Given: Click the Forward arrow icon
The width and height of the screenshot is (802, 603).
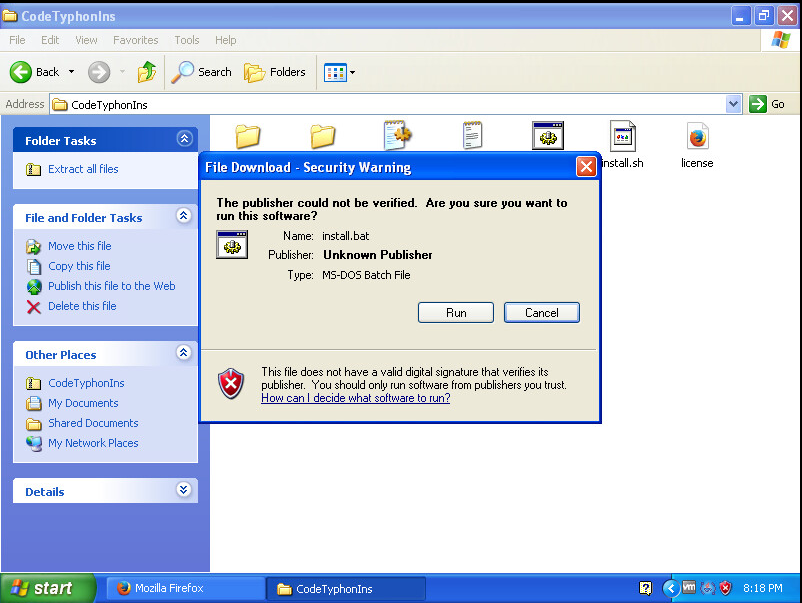Looking at the screenshot, I should pyautogui.click(x=99, y=72).
